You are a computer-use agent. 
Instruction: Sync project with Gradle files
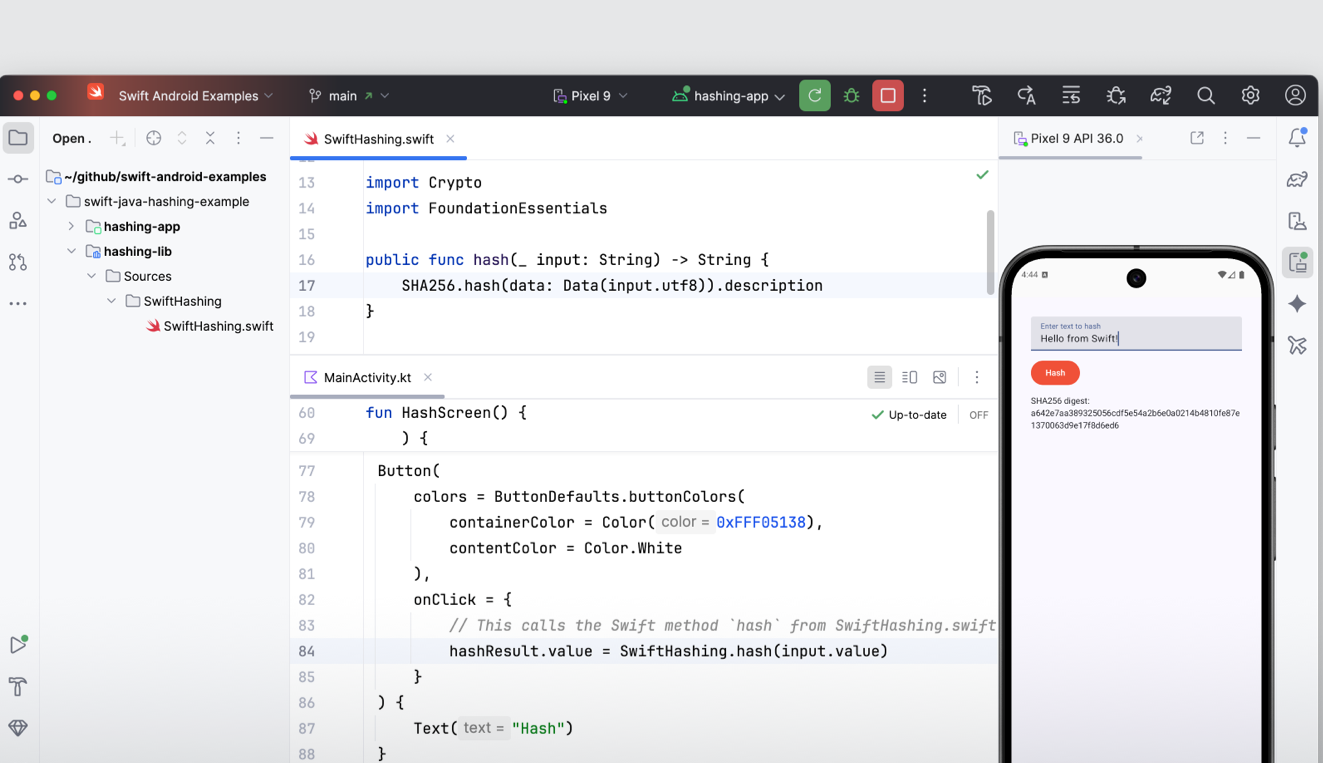[1160, 95]
